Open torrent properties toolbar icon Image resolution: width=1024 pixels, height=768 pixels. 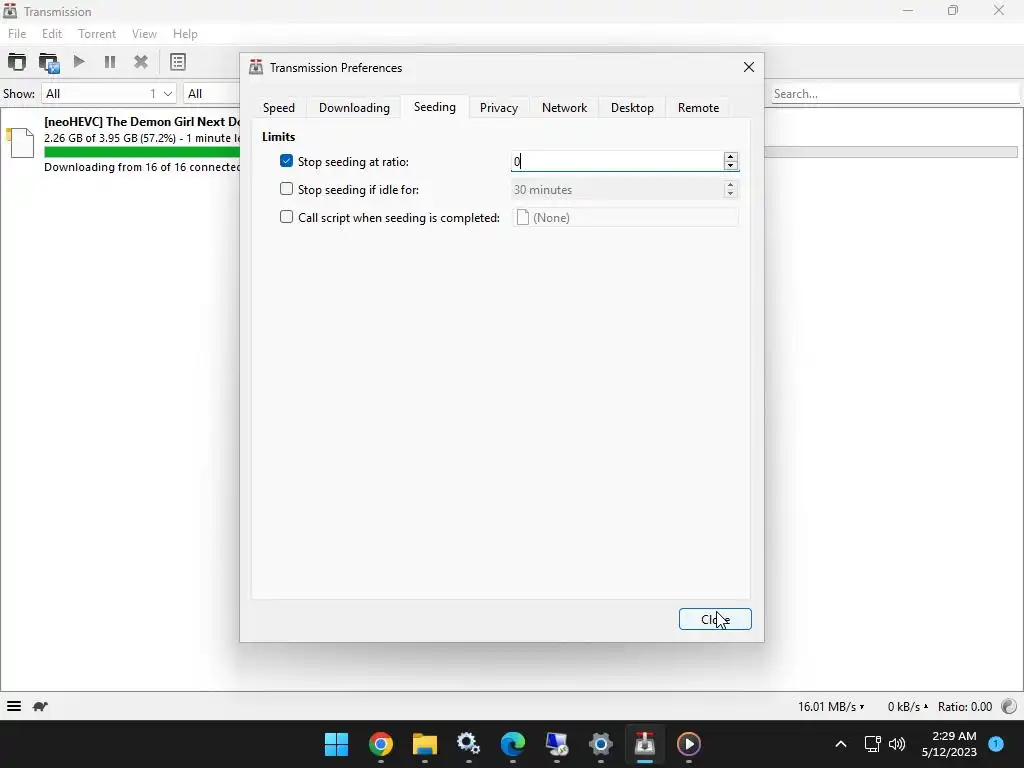[x=178, y=62]
